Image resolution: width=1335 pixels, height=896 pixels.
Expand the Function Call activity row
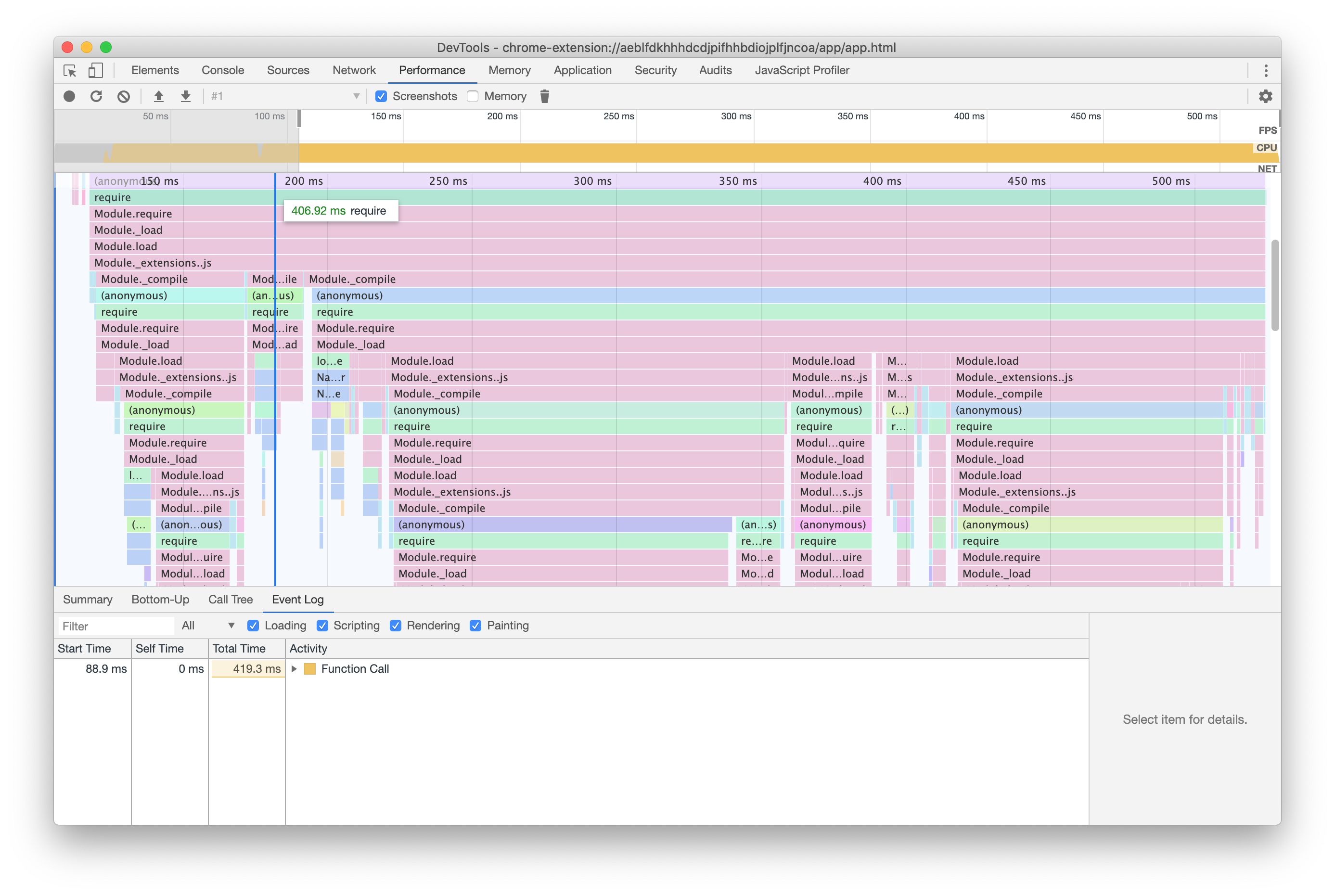pos(293,668)
